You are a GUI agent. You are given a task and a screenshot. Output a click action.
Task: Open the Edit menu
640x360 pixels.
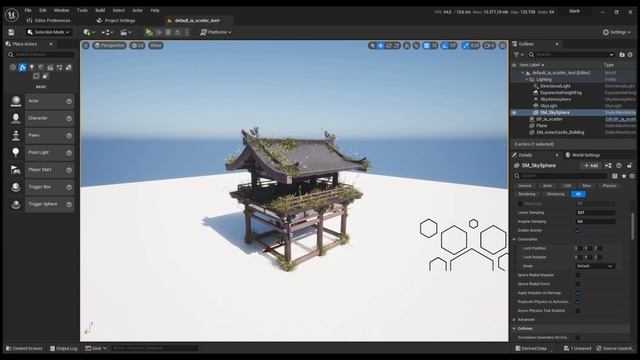tap(43, 10)
